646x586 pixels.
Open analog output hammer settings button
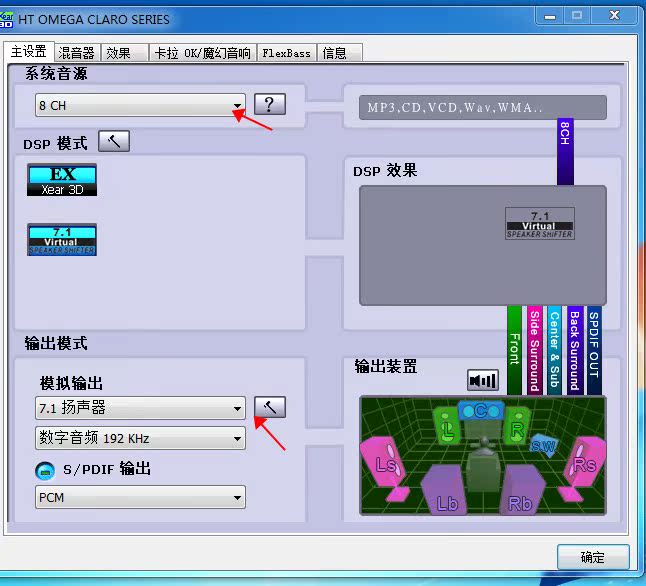(x=269, y=407)
